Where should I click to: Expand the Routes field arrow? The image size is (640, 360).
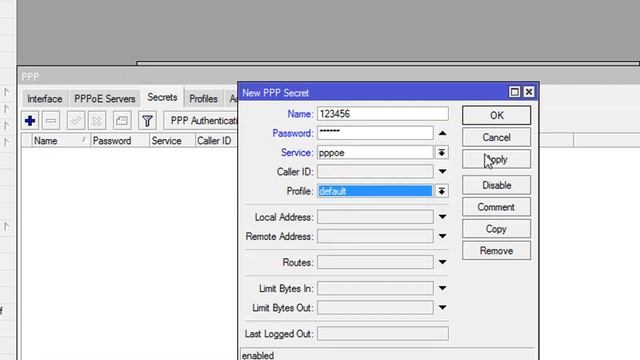[x=442, y=262]
